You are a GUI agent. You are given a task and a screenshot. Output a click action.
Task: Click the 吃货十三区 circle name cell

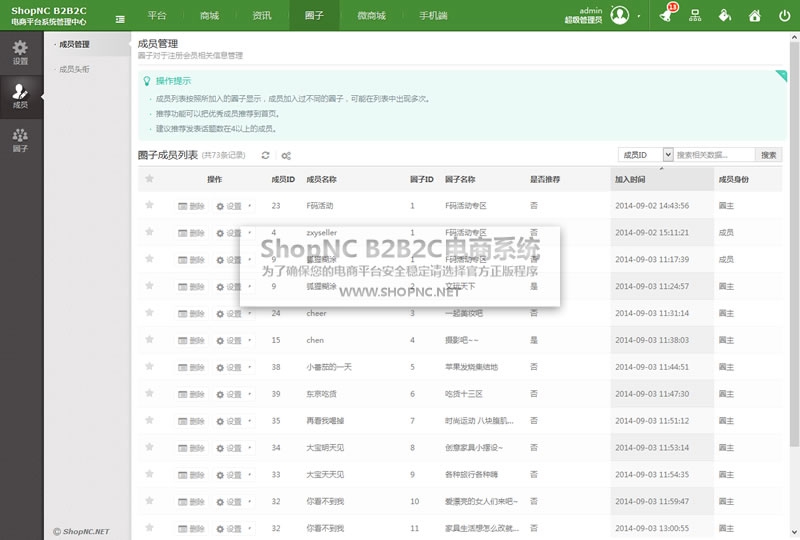pyautogui.click(x=464, y=394)
